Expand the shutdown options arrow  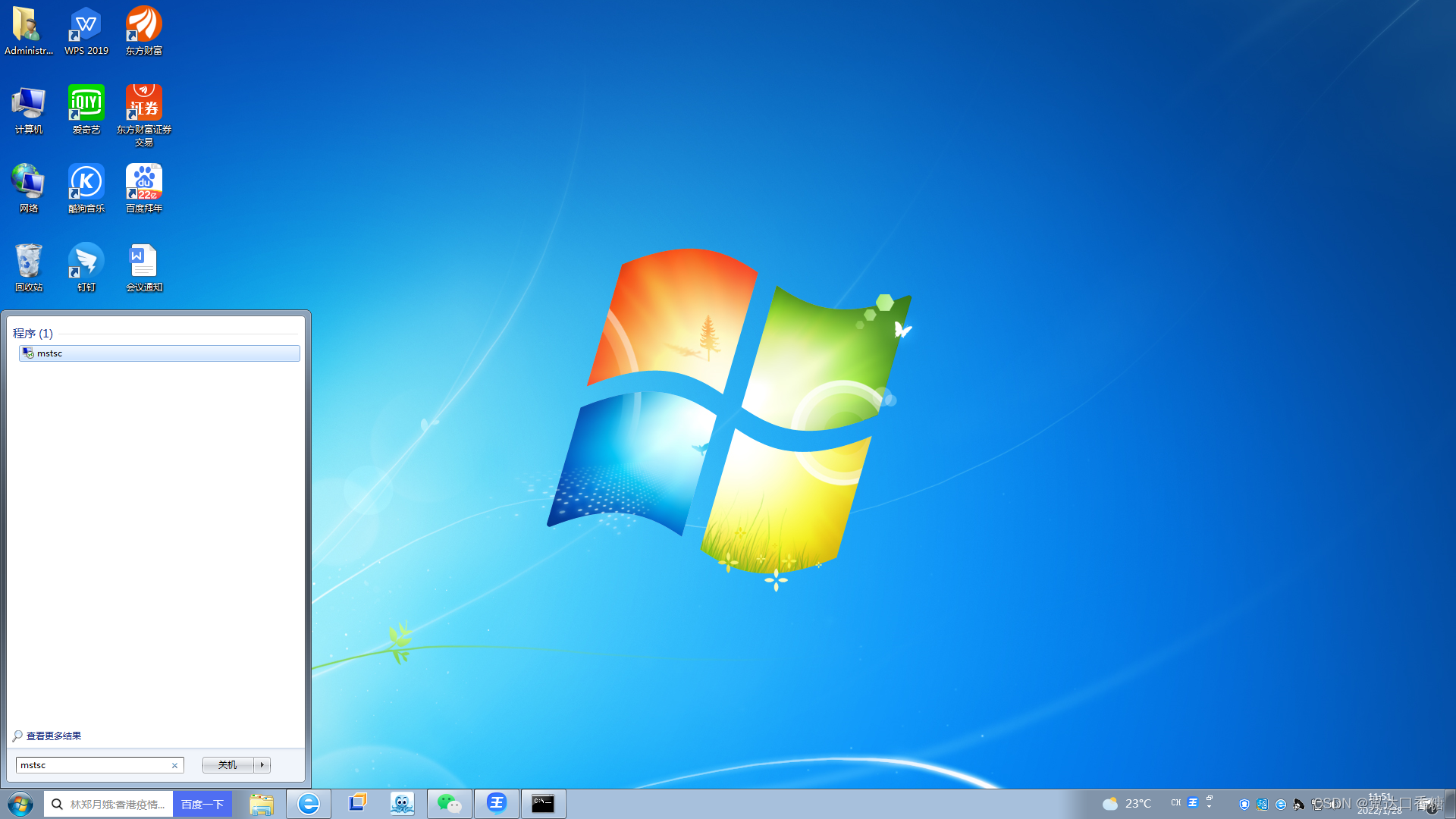point(262,765)
